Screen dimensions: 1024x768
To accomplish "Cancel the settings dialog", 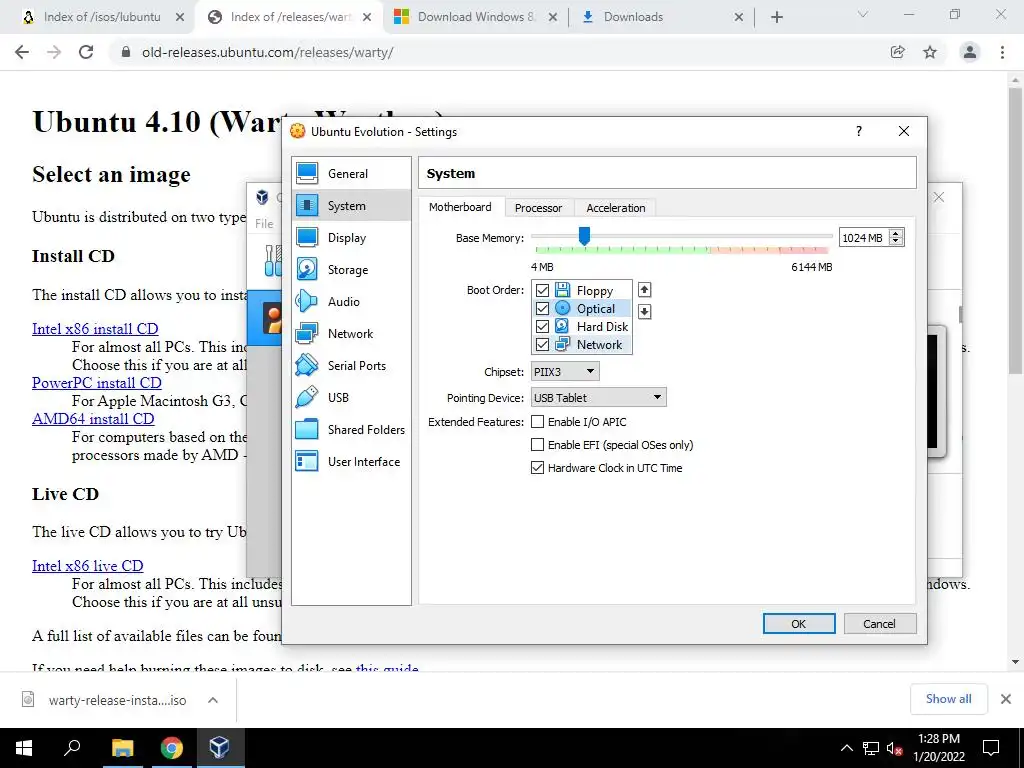I will point(879,624).
